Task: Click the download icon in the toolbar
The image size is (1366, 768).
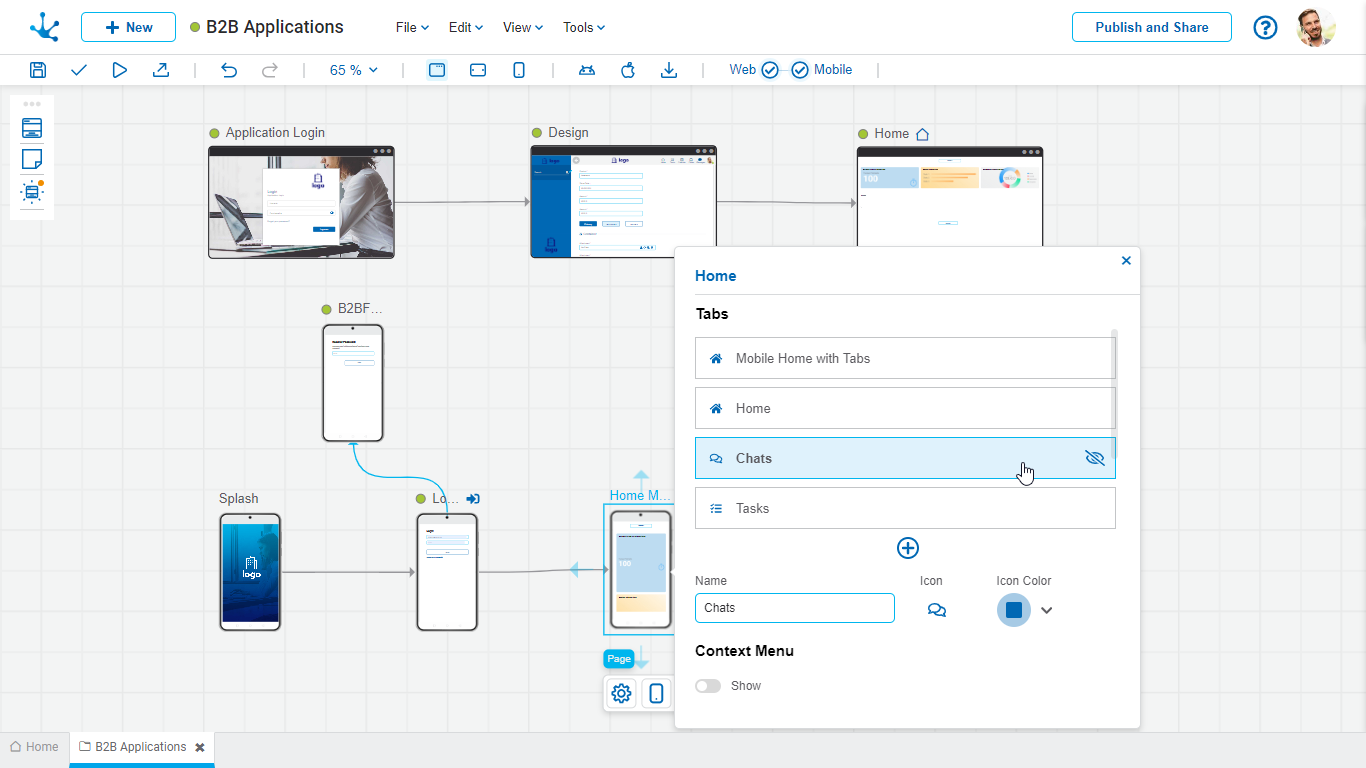Action: pyautogui.click(x=669, y=70)
